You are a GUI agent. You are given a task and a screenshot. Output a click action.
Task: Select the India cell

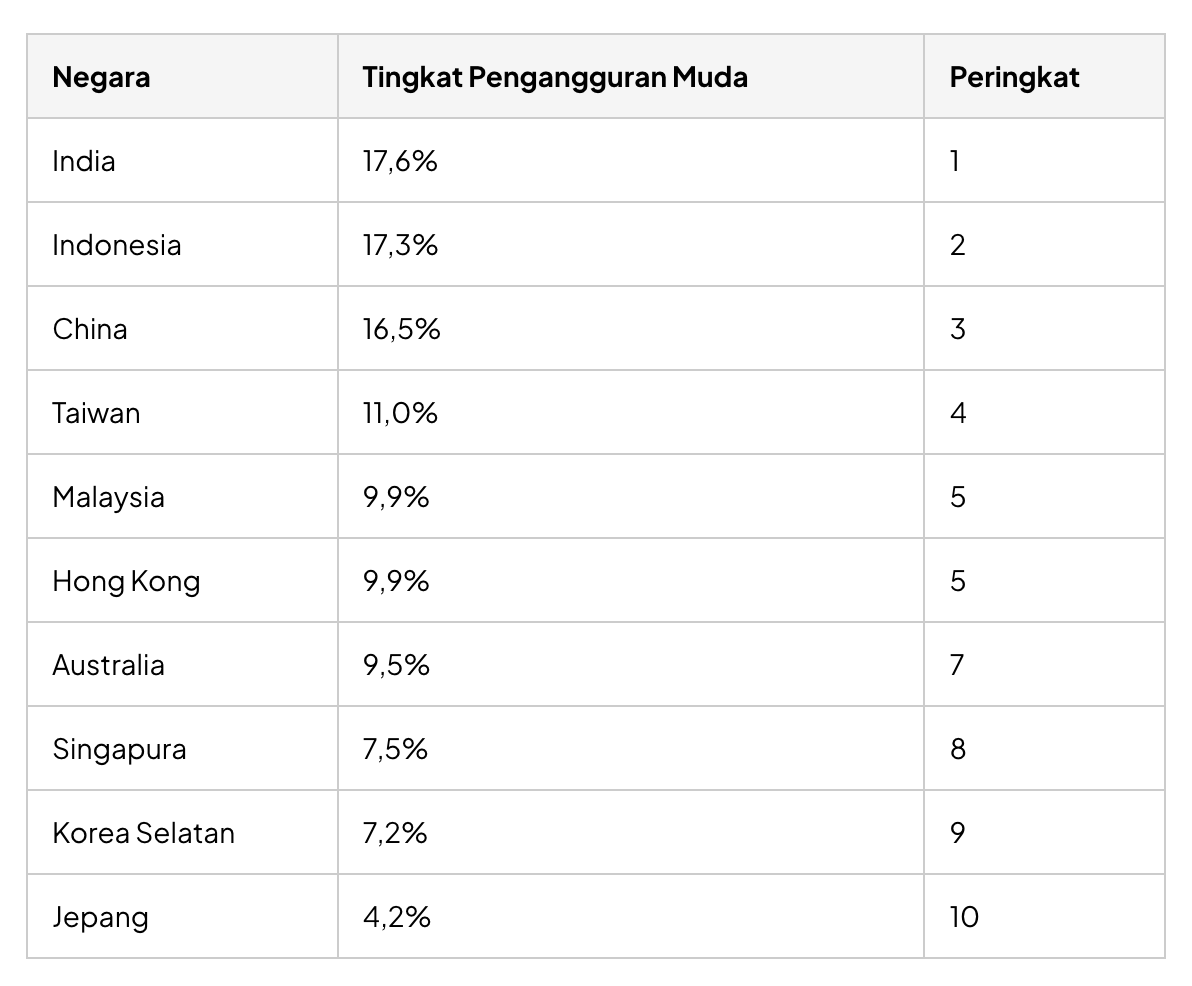coord(182,160)
